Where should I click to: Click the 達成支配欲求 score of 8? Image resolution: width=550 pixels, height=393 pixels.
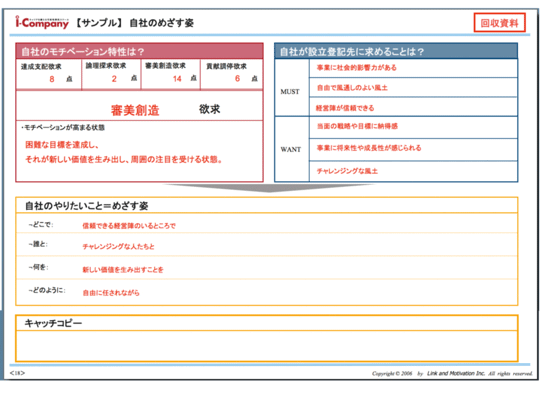coord(52,79)
